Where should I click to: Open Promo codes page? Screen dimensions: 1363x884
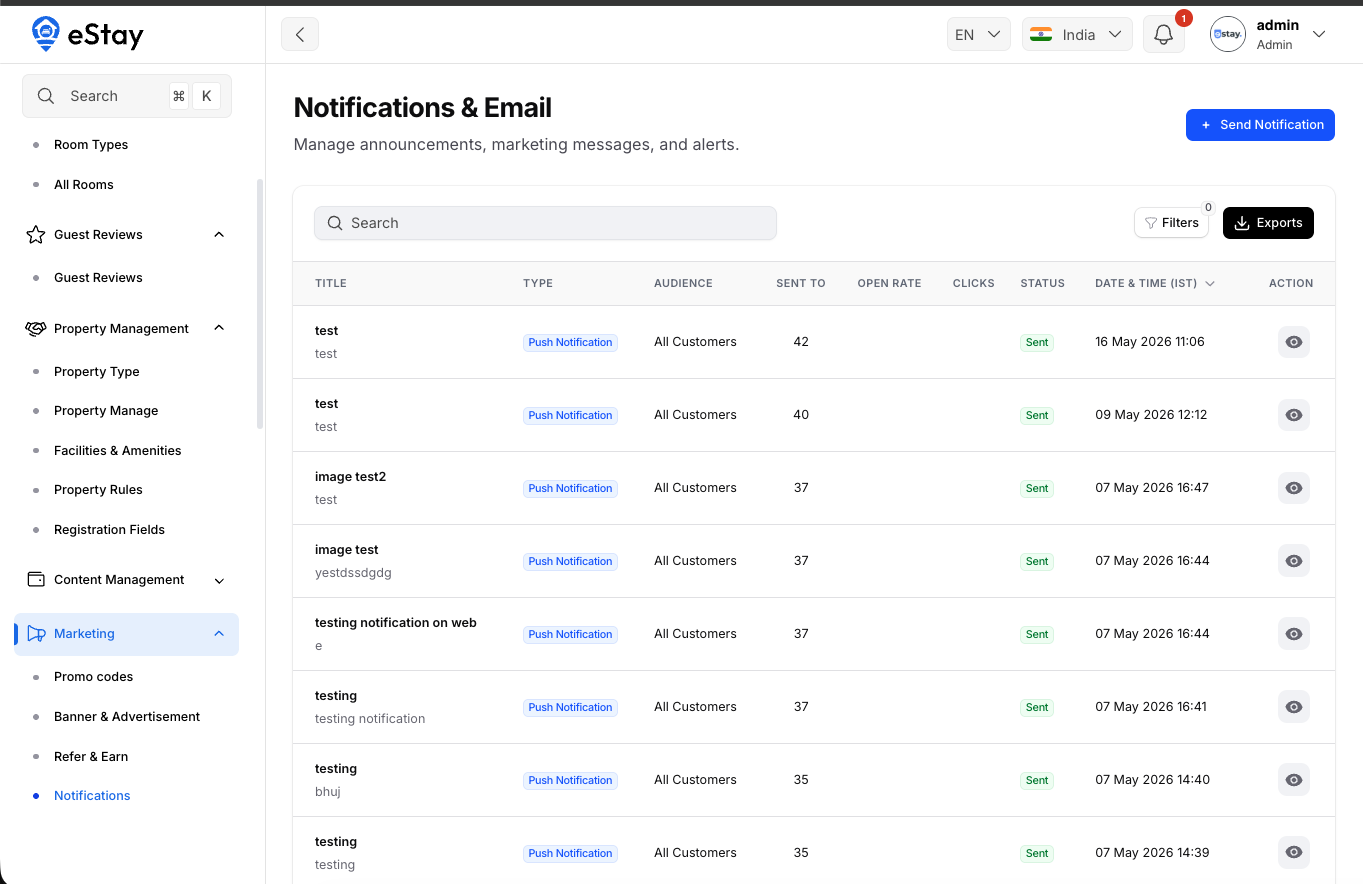tap(94, 677)
